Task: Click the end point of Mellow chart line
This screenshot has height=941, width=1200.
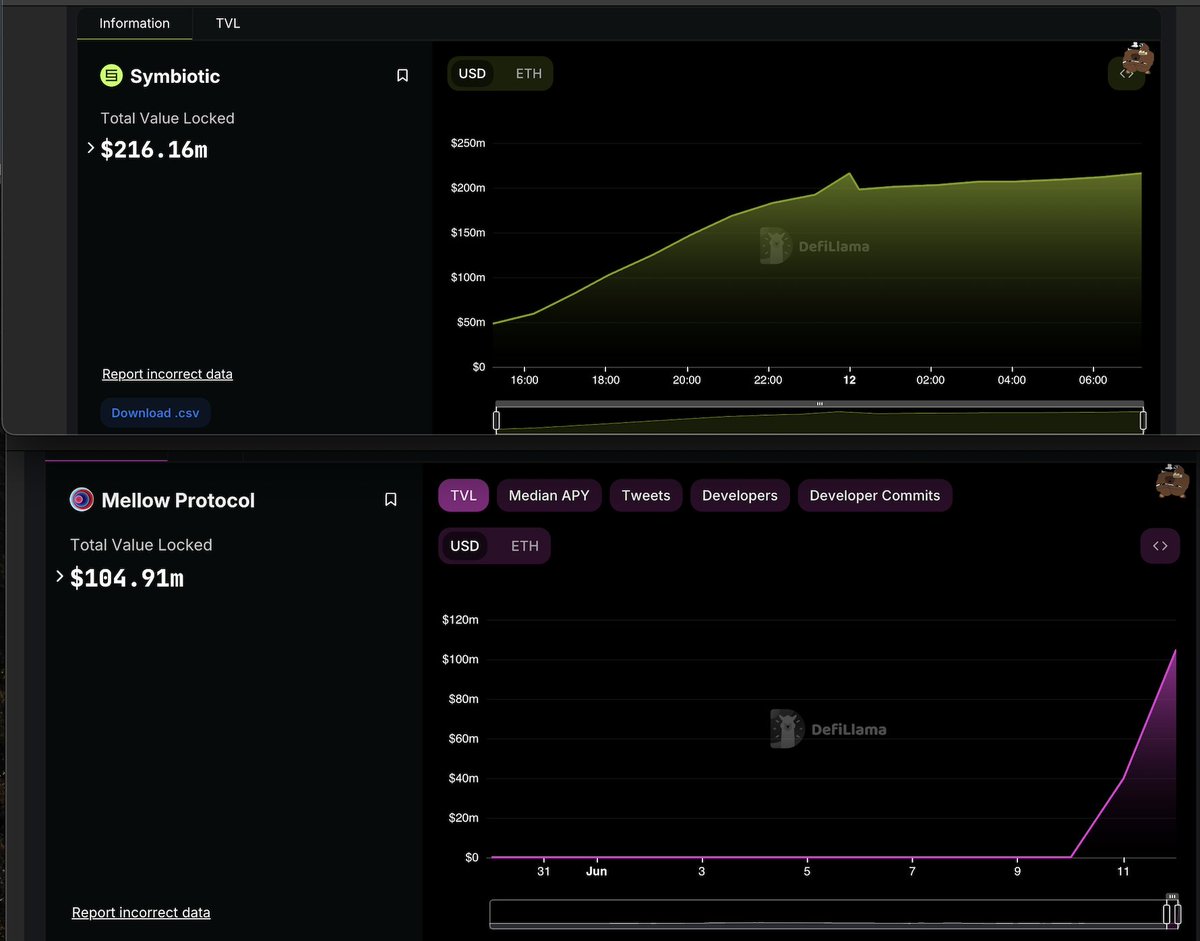Action: 1175,650
